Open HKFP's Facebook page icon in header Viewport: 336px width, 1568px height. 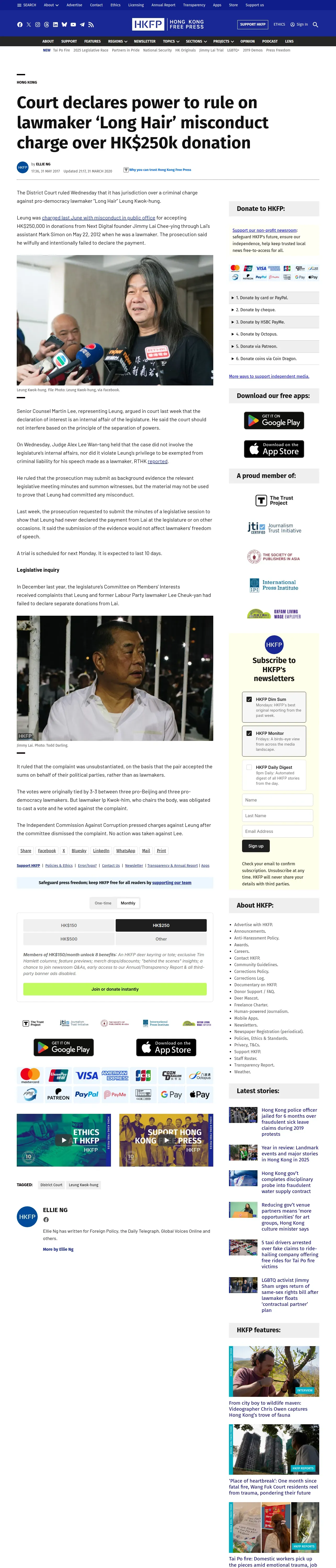click(20, 25)
